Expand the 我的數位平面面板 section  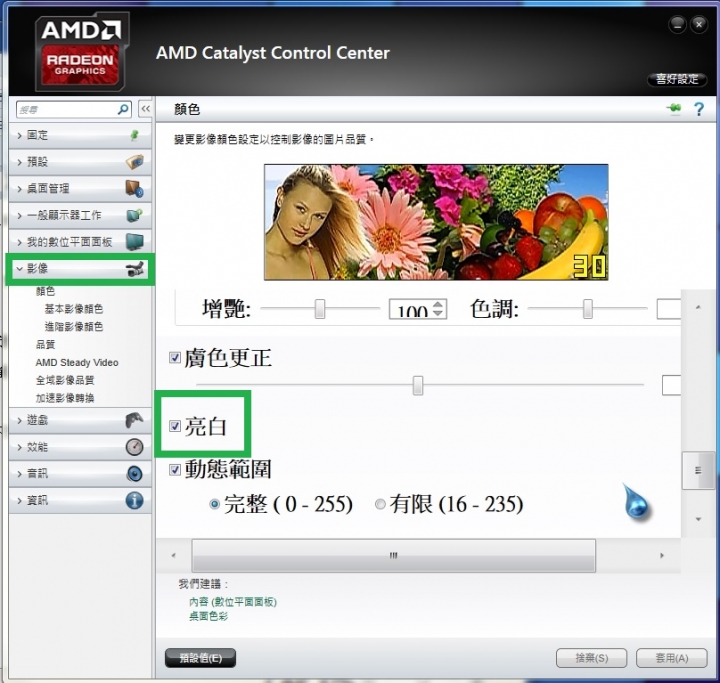(19, 242)
